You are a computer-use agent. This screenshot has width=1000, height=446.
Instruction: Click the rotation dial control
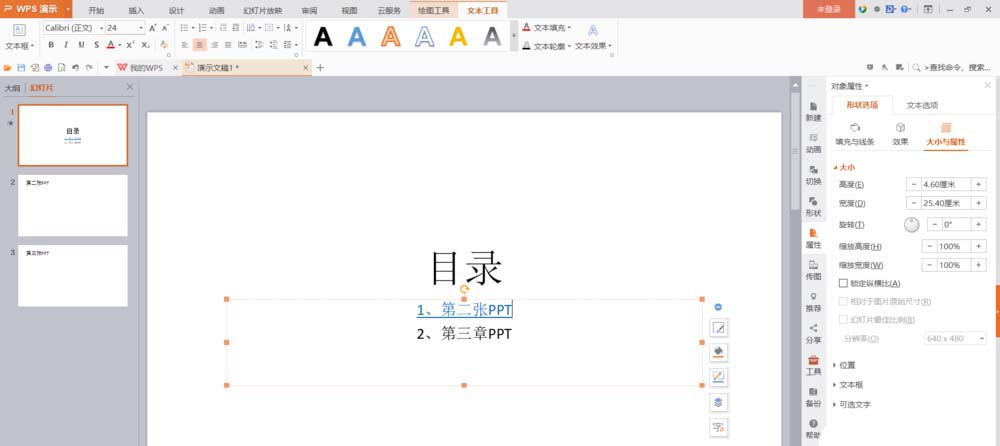912,225
